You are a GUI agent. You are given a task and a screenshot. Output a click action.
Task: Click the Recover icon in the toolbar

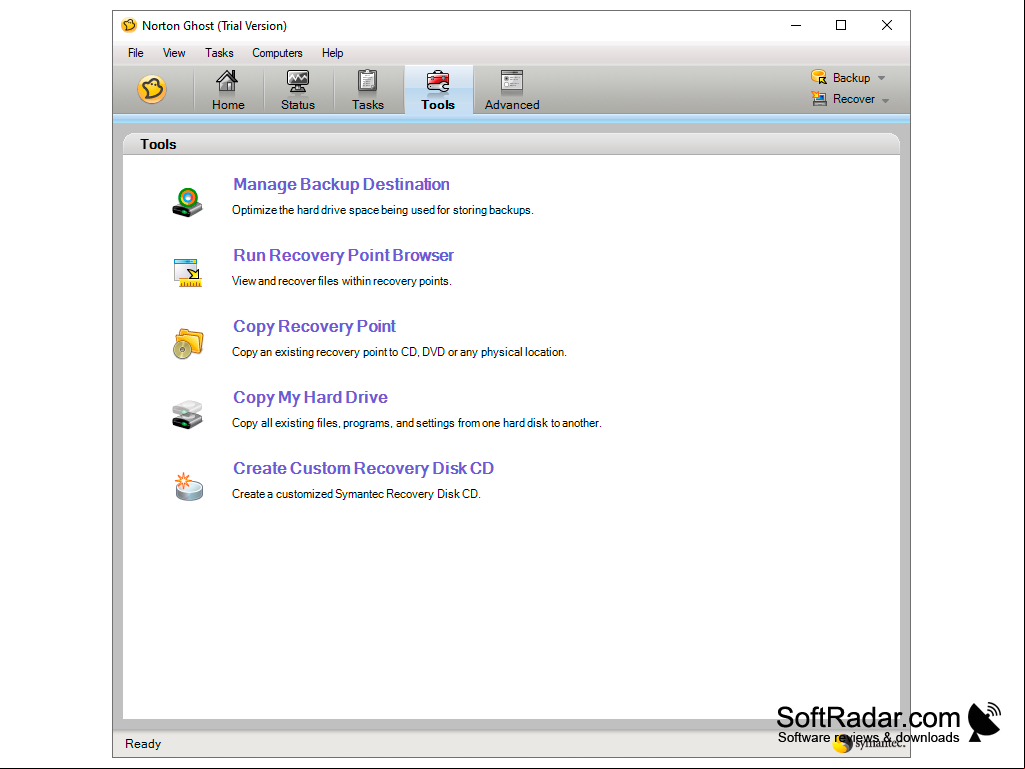tap(819, 99)
